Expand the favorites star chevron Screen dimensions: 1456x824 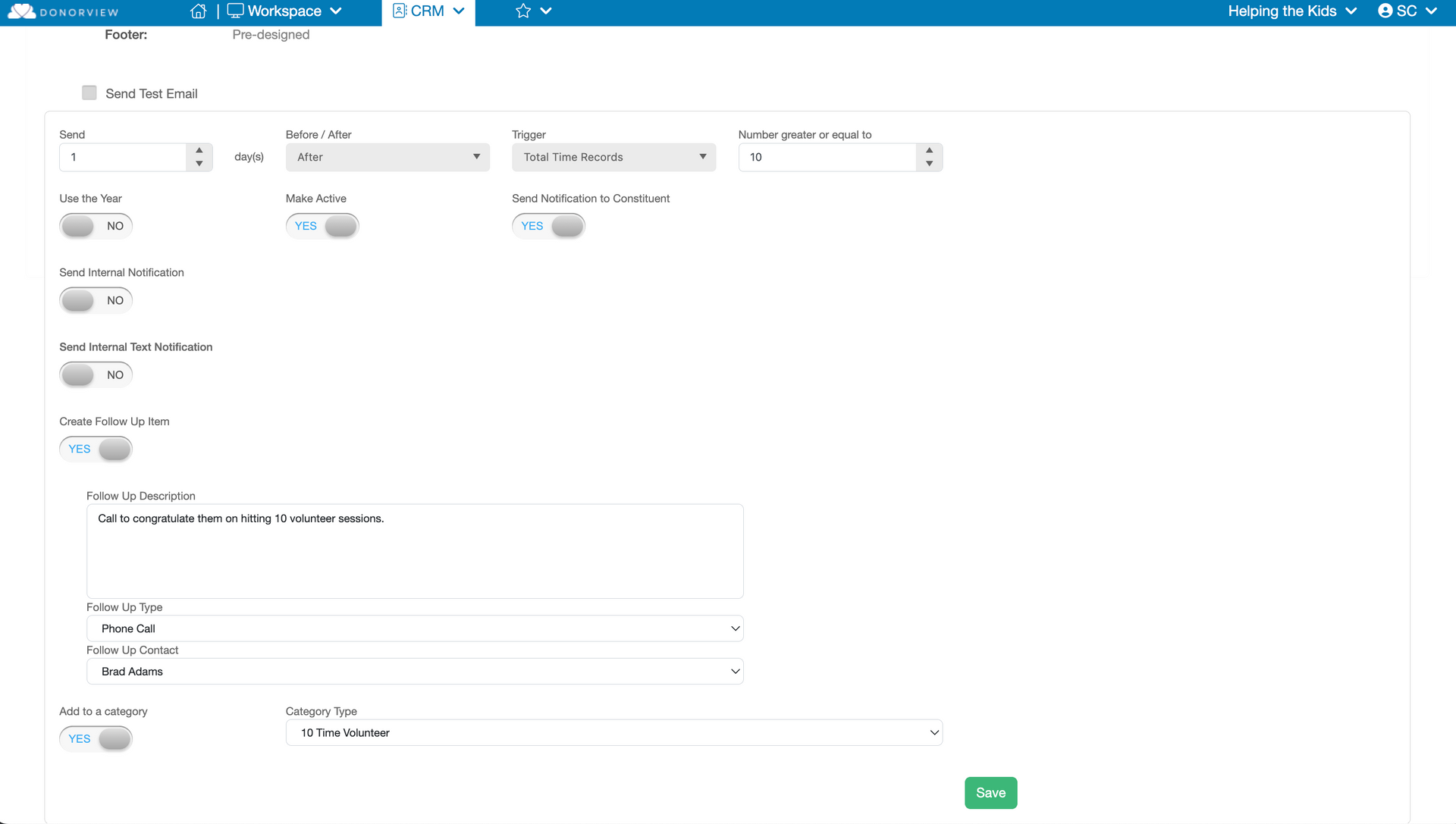click(x=546, y=11)
